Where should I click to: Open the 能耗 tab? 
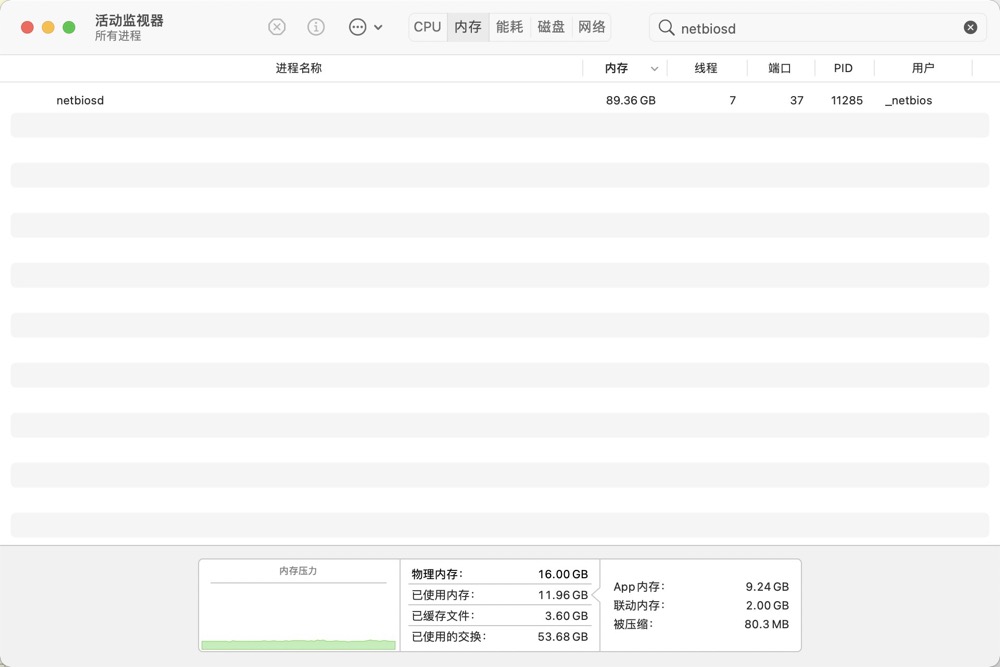tap(510, 27)
